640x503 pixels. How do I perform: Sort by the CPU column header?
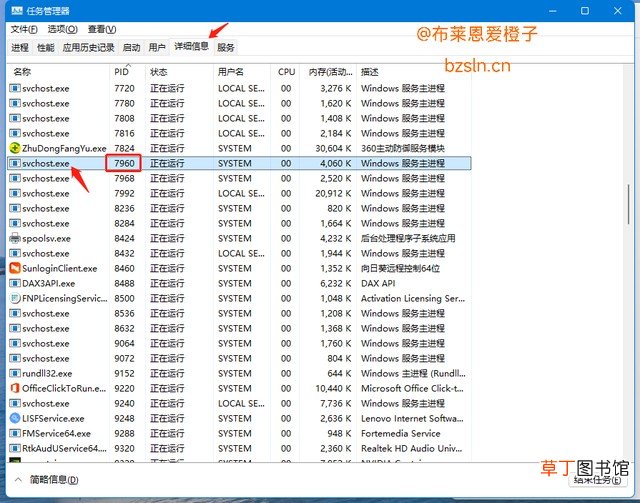coord(285,72)
